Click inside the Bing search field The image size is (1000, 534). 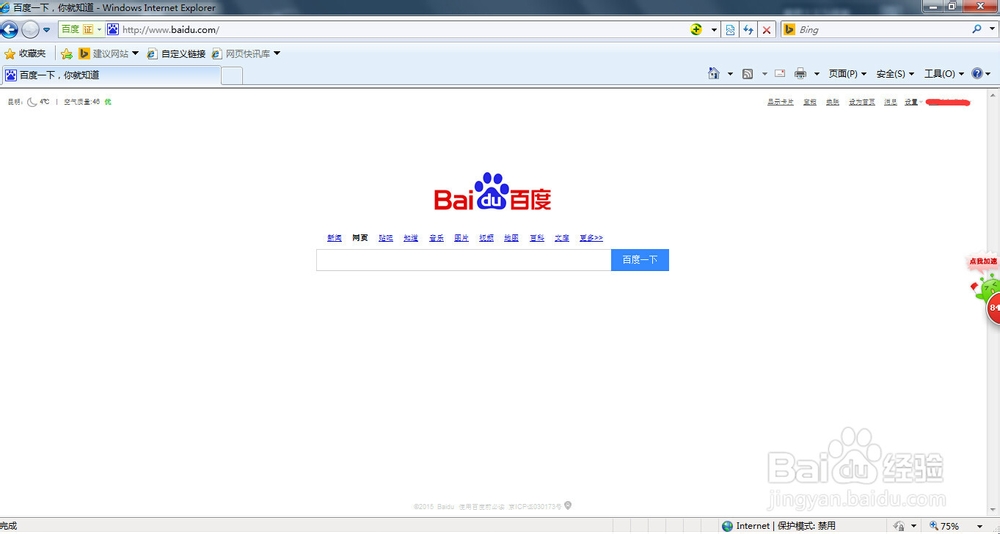[x=883, y=29]
